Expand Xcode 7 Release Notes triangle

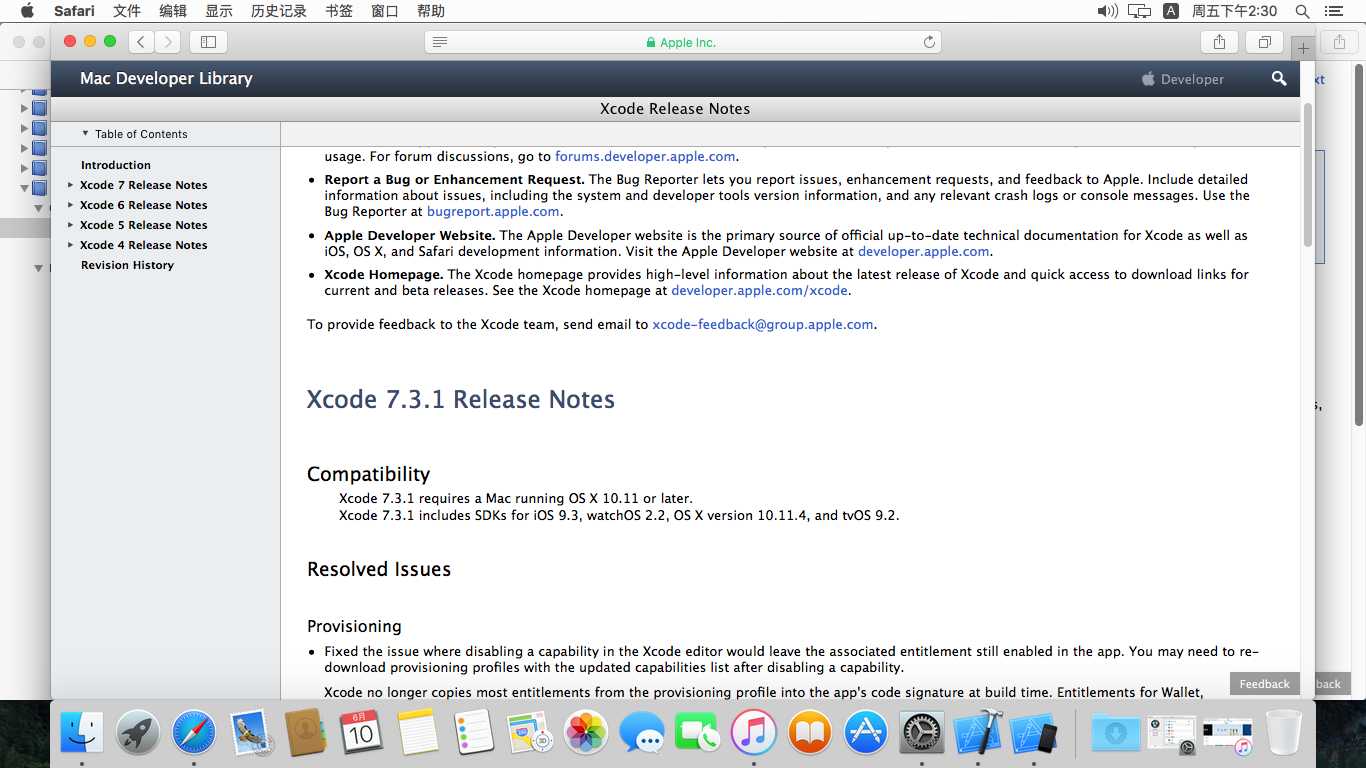tap(70, 185)
